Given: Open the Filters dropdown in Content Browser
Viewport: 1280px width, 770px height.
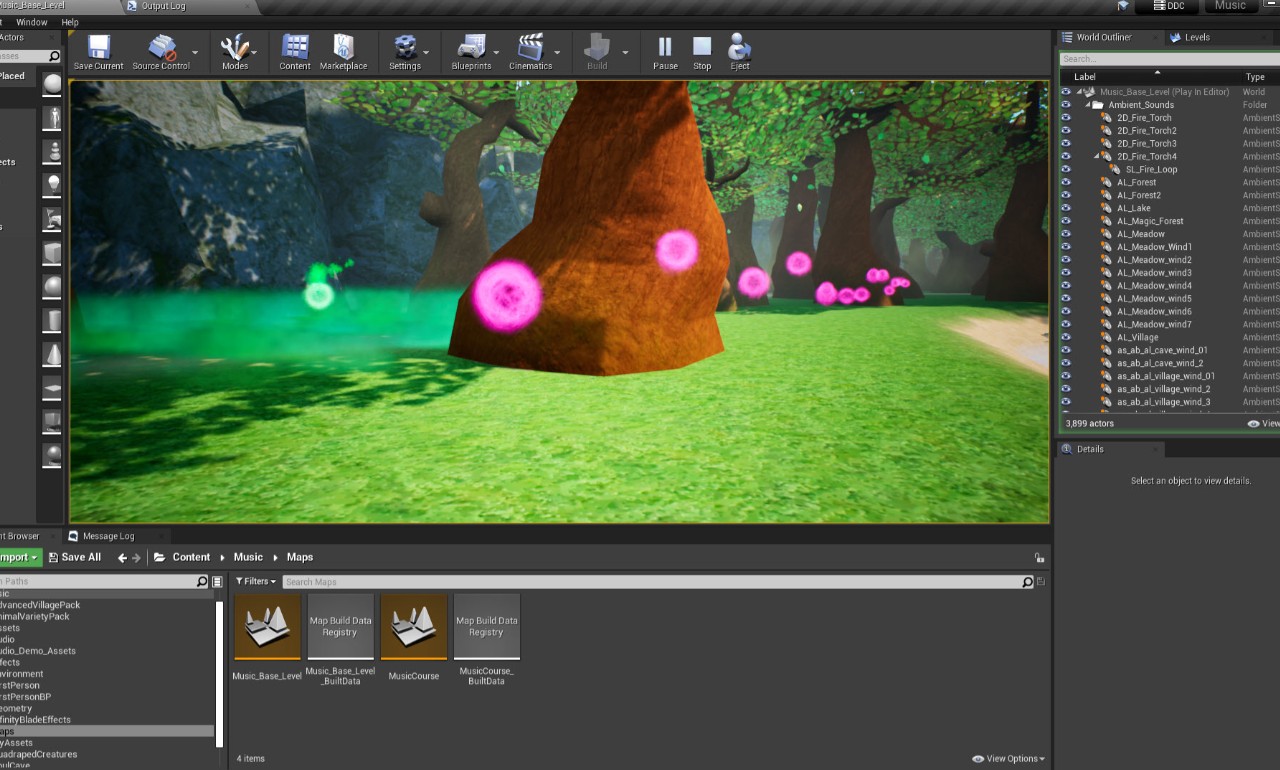Looking at the screenshot, I should pos(256,582).
